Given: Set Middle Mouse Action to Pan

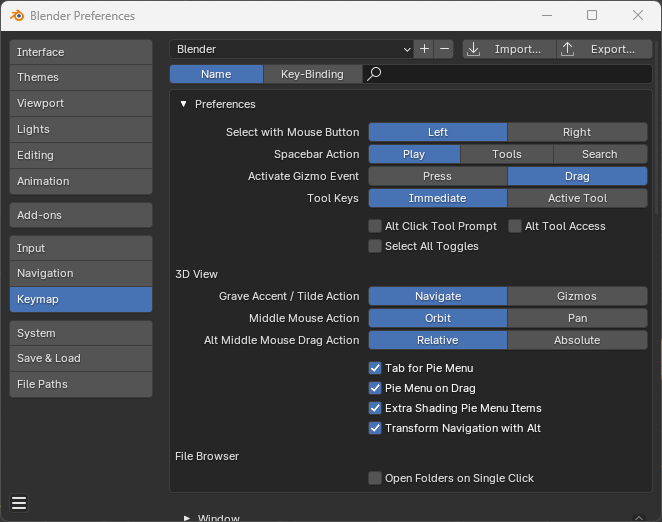Looking at the screenshot, I should [x=577, y=318].
